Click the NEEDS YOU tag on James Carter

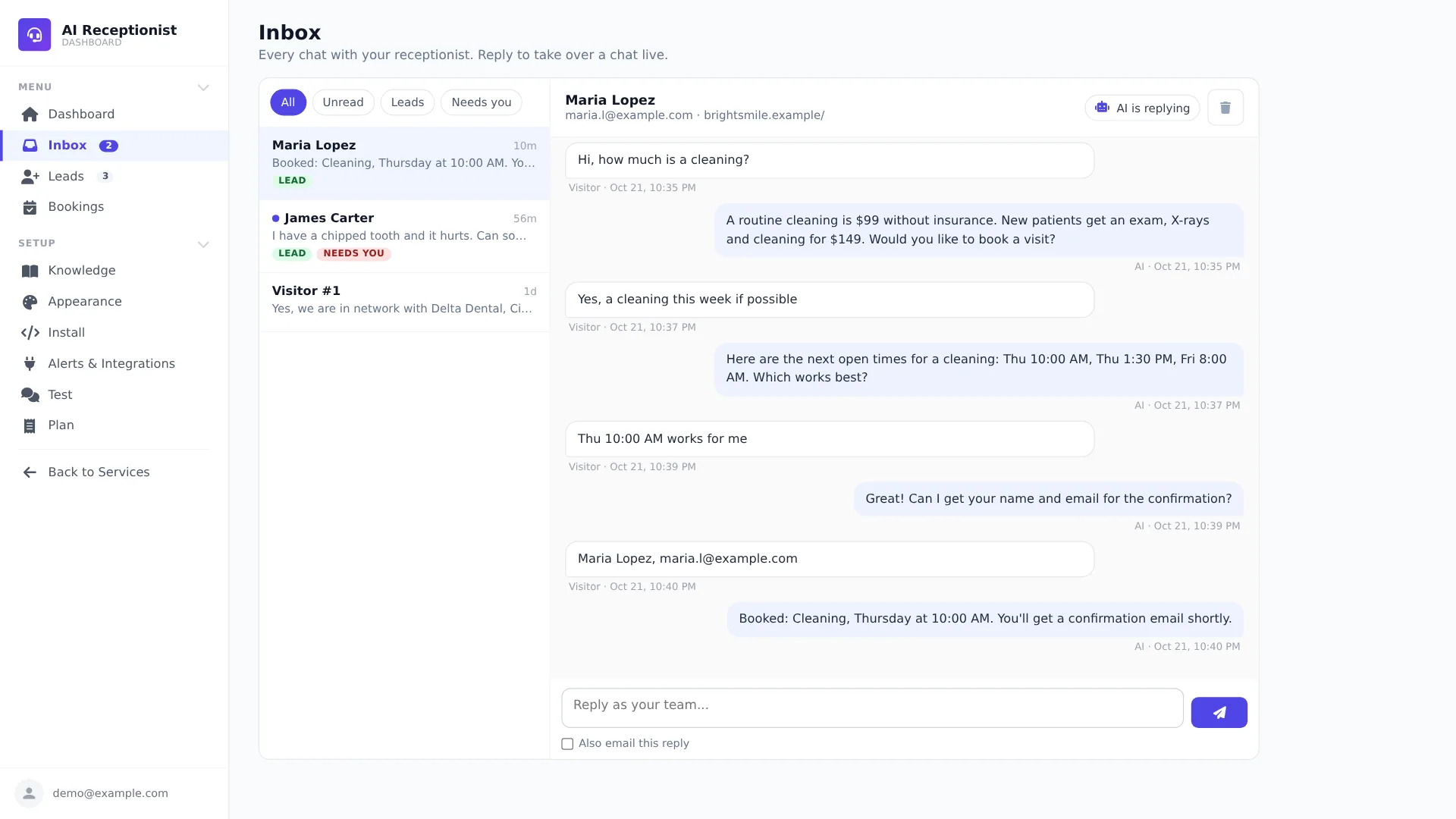[353, 254]
